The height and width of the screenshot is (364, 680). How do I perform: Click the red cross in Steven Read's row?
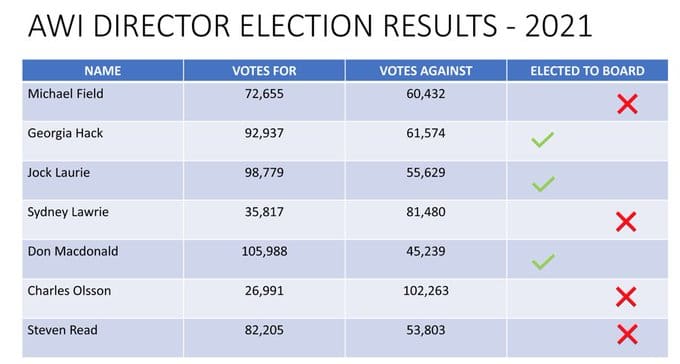pyautogui.click(x=628, y=334)
